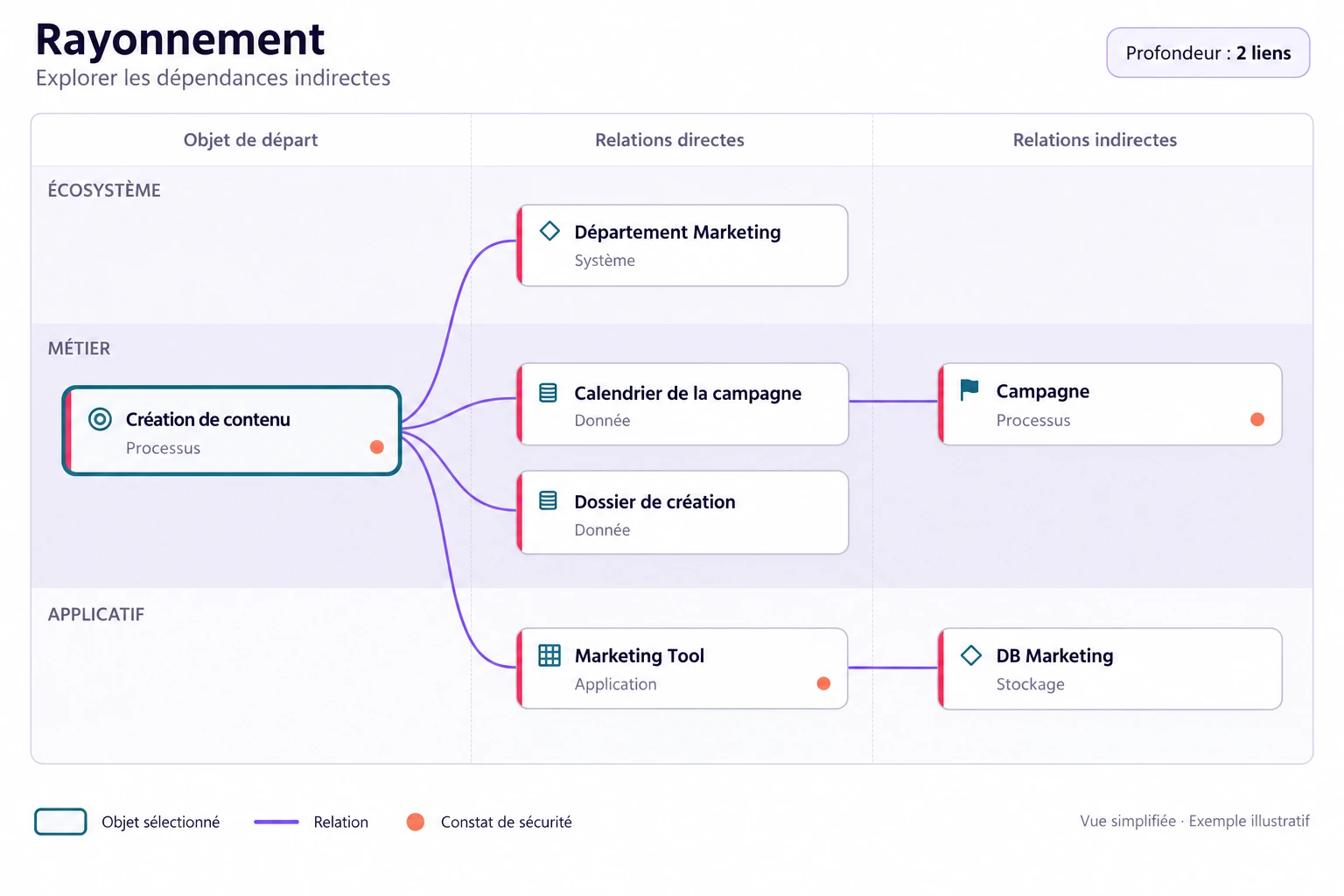Click the target icon on Création de contenu

pyautogui.click(x=101, y=419)
